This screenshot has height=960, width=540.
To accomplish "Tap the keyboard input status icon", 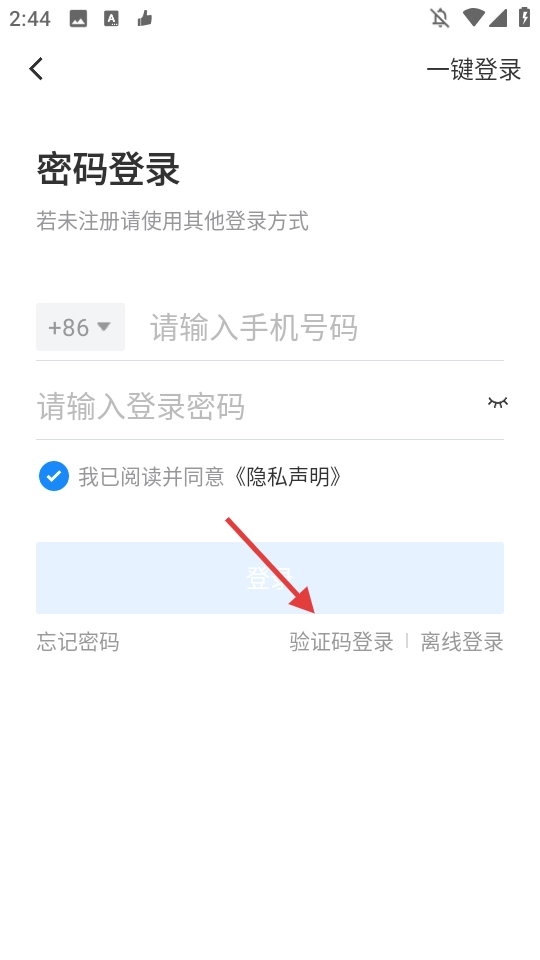I will pos(111,19).
